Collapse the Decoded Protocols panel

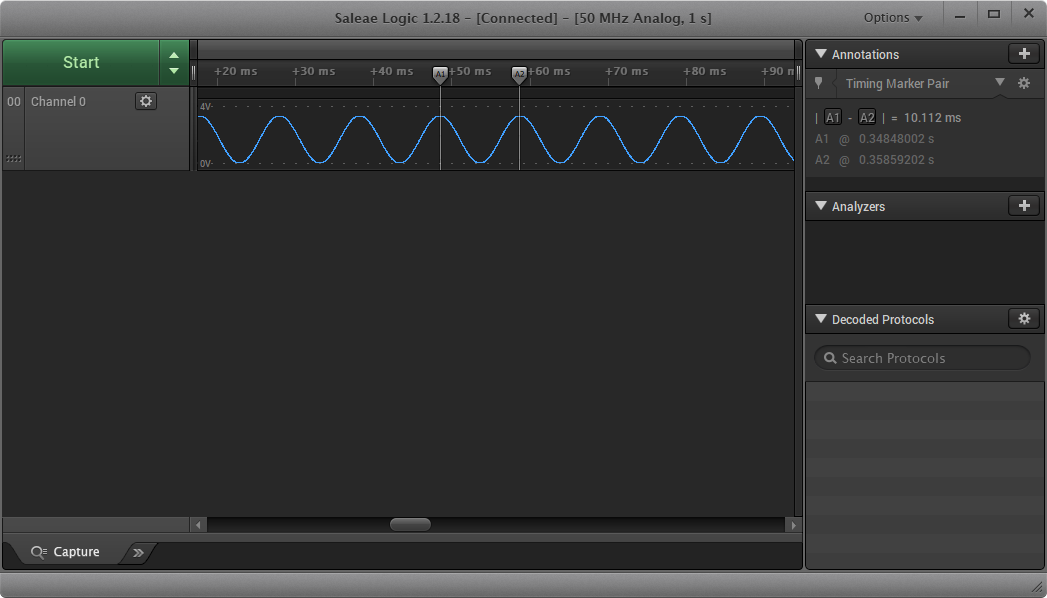click(820, 319)
